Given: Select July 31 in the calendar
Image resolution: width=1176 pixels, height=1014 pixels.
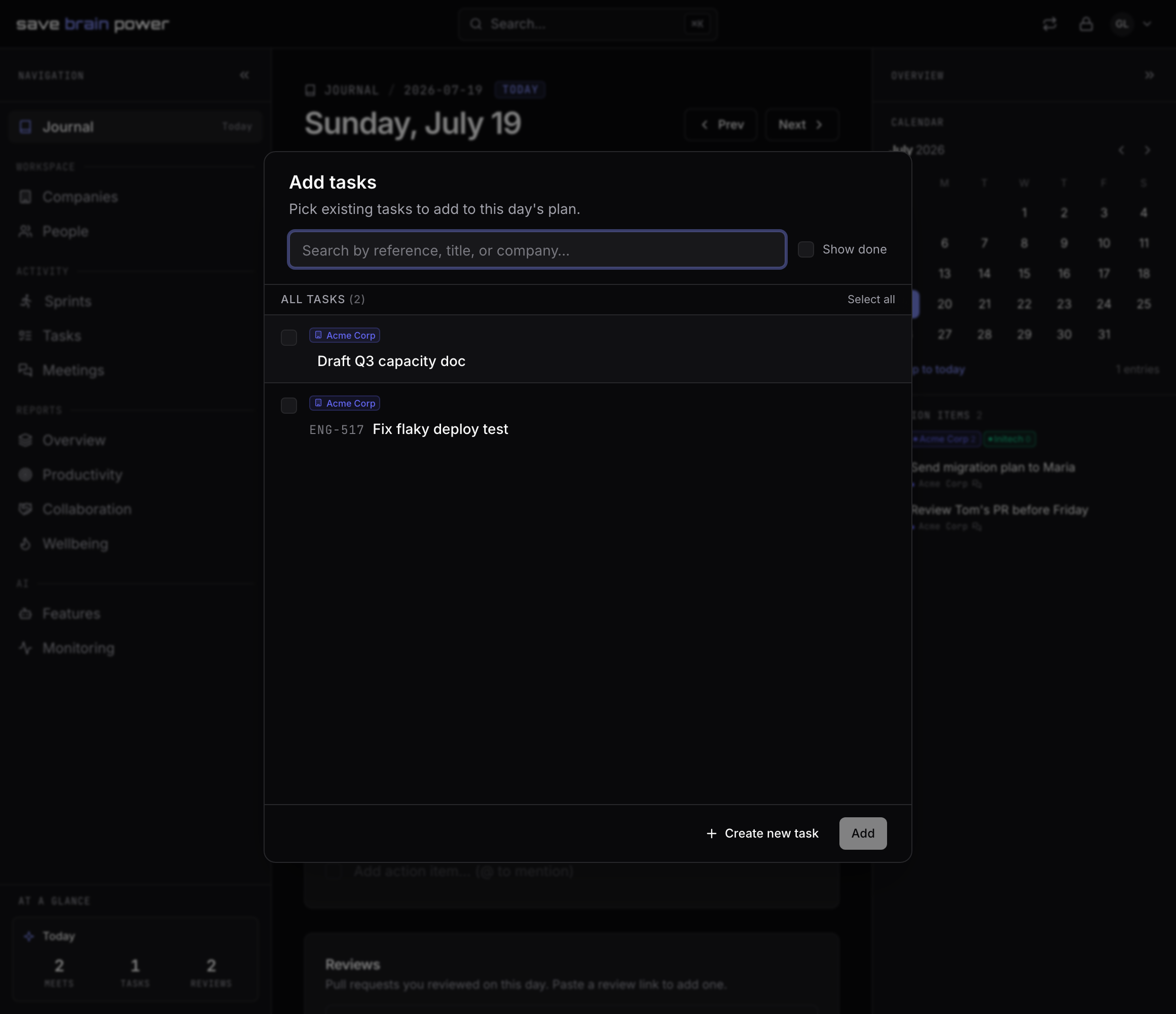Looking at the screenshot, I should (x=1104, y=335).
